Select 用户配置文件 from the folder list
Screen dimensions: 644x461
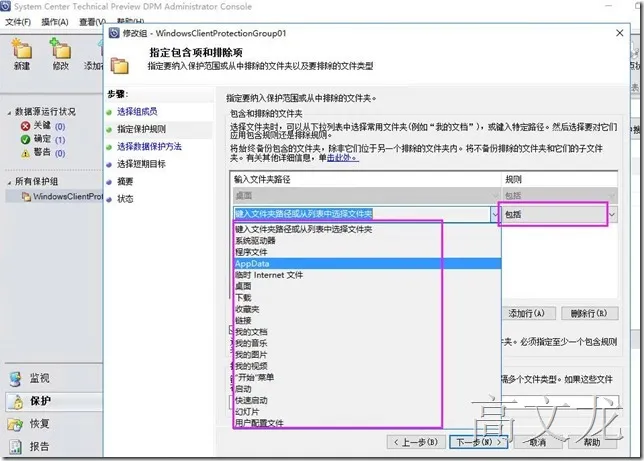pos(367,423)
